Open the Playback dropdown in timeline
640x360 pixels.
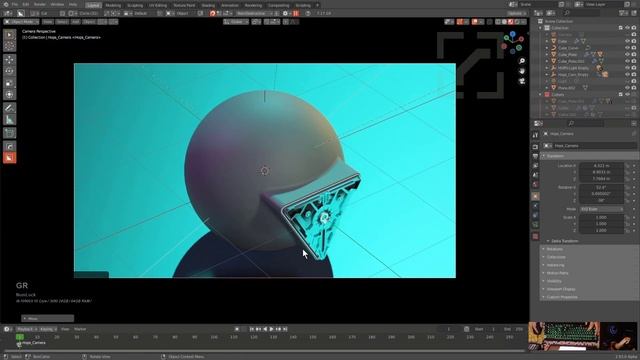(x=26, y=329)
